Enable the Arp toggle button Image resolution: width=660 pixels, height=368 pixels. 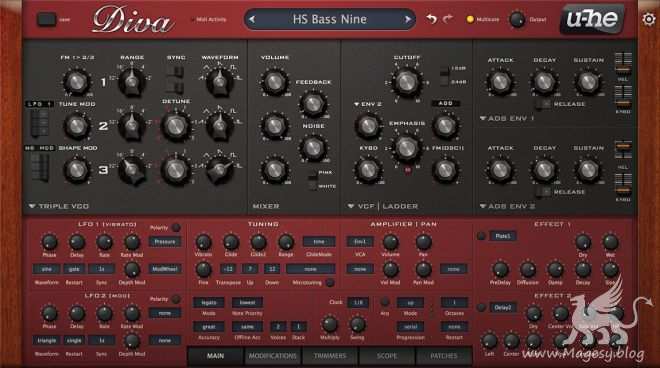[x=384, y=301]
